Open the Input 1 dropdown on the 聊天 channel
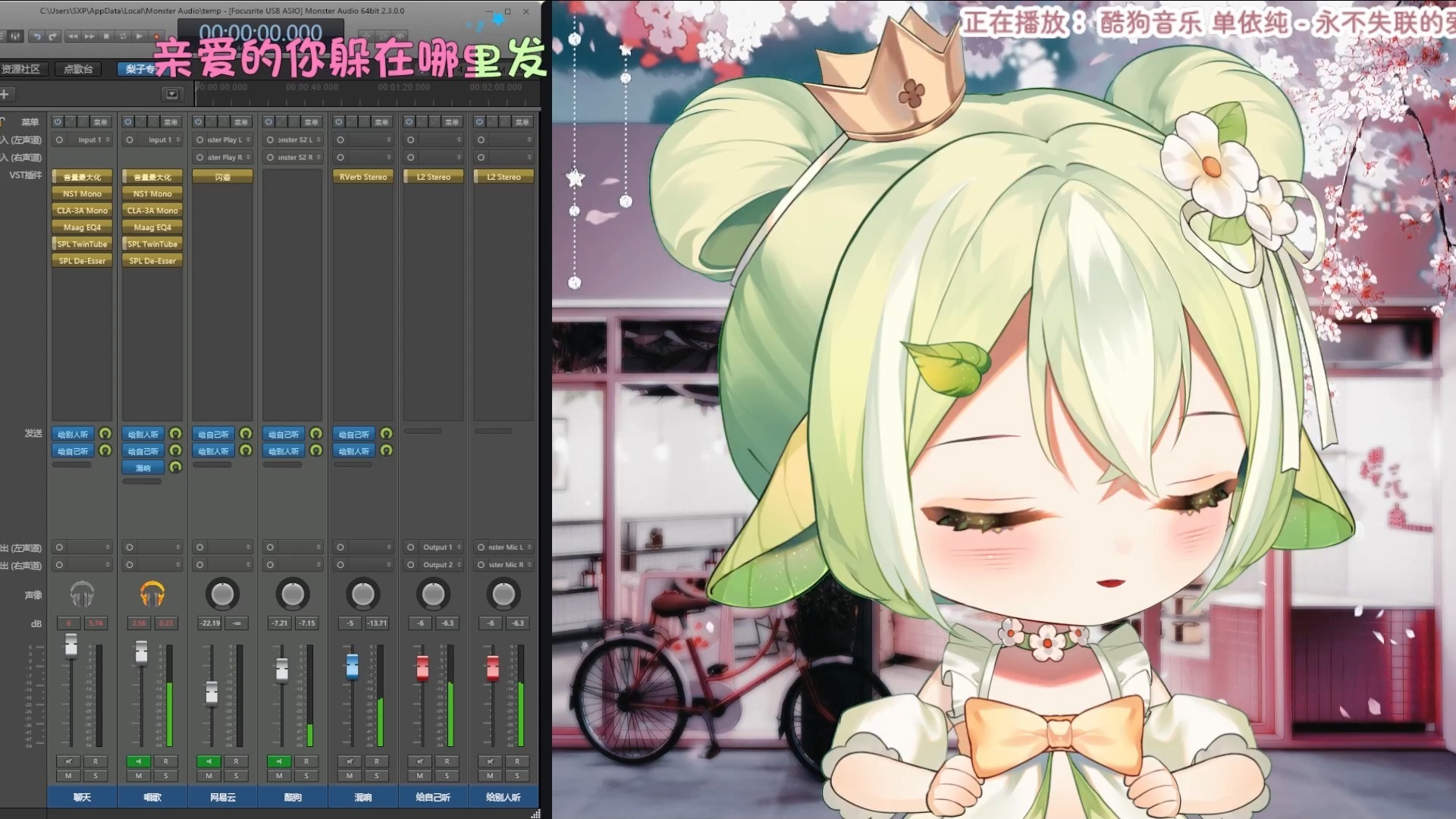1456x819 pixels. pyautogui.click(x=83, y=140)
